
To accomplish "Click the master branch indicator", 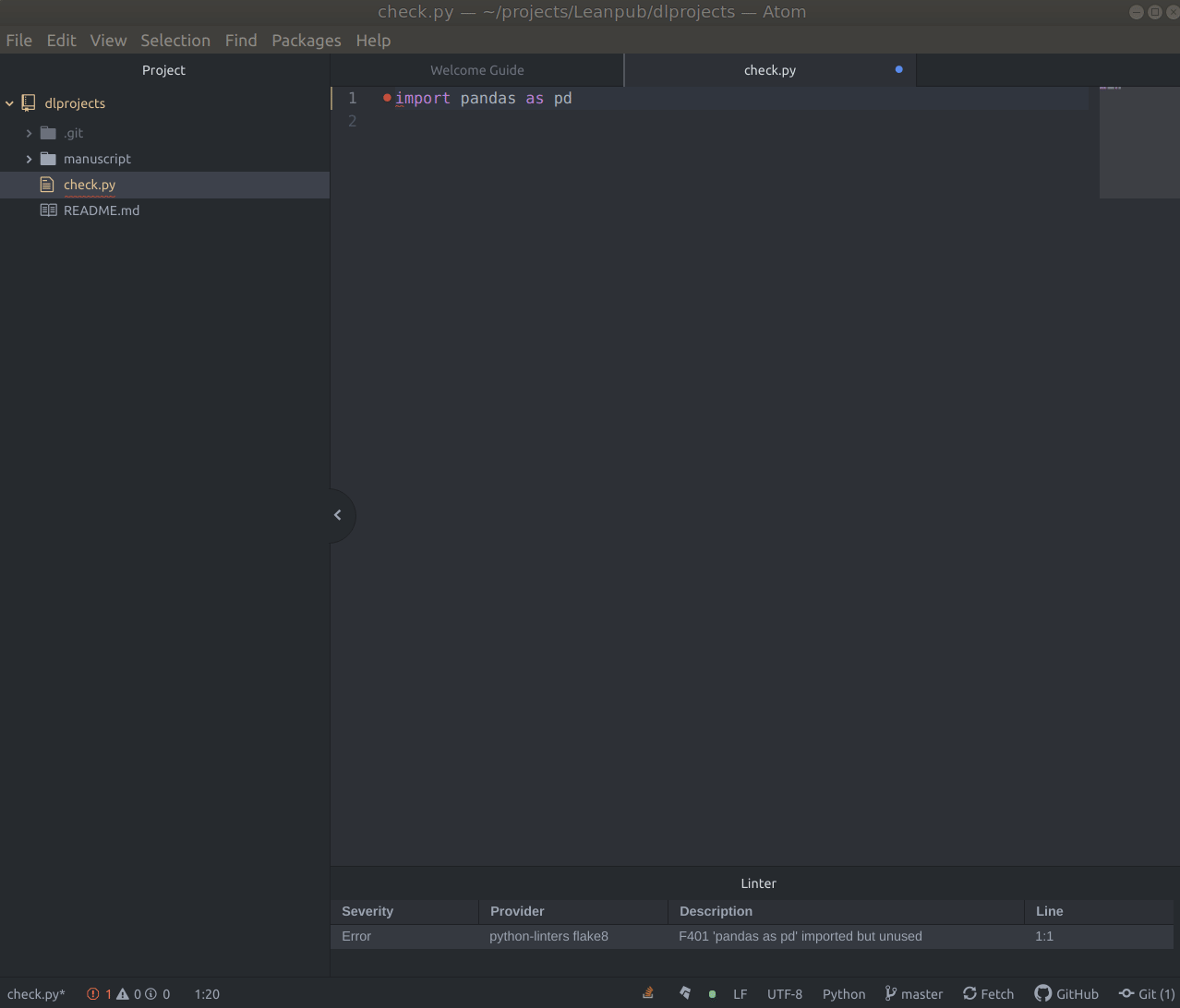I will click(x=914, y=994).
